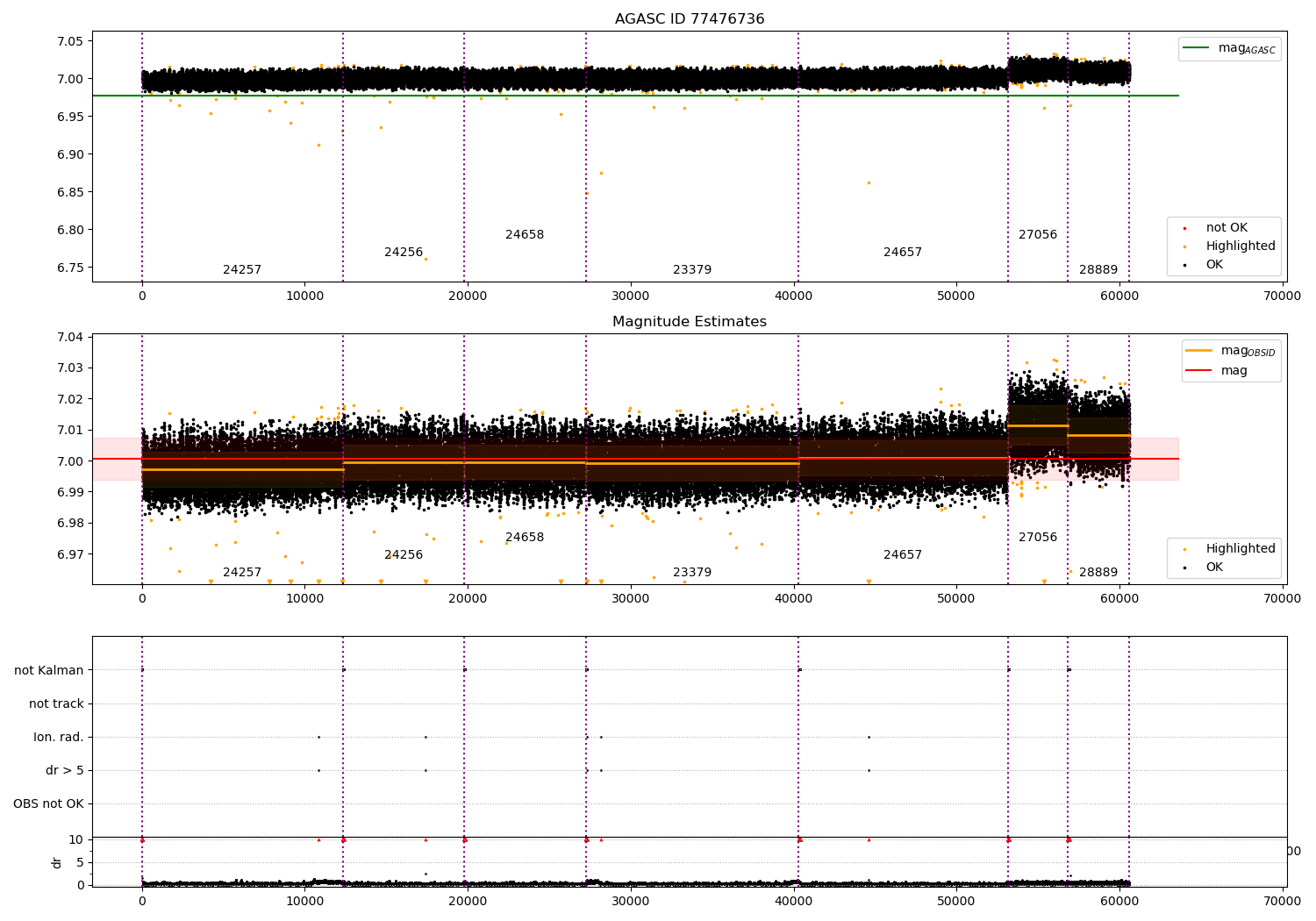Click obsid label 24658 in Magnitude Estimates plot
The image size is (1316, 921).
[x=525, y=538]
